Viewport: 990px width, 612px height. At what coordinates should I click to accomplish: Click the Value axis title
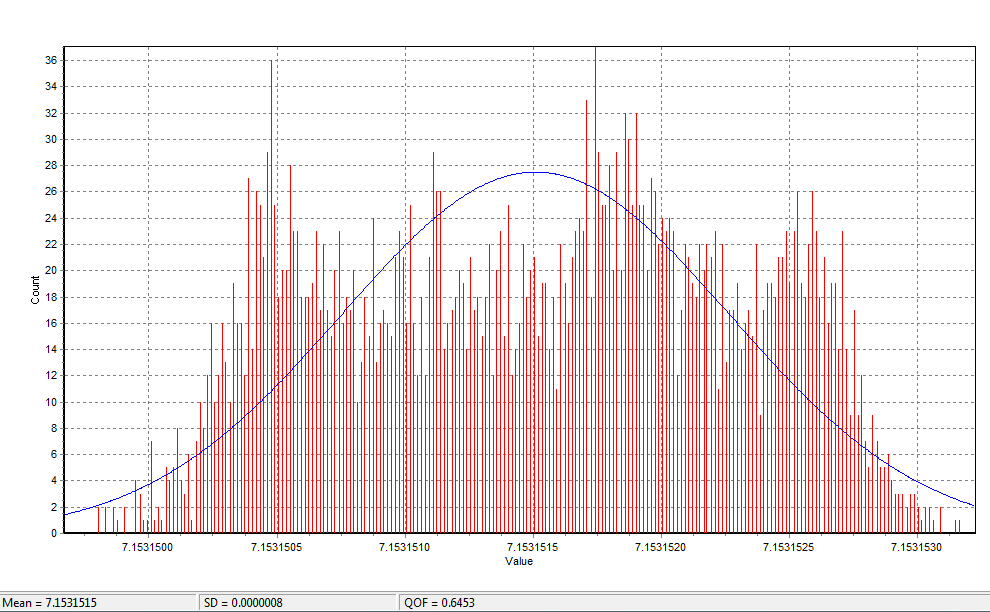pyautogui.click(x=518, y=561)
